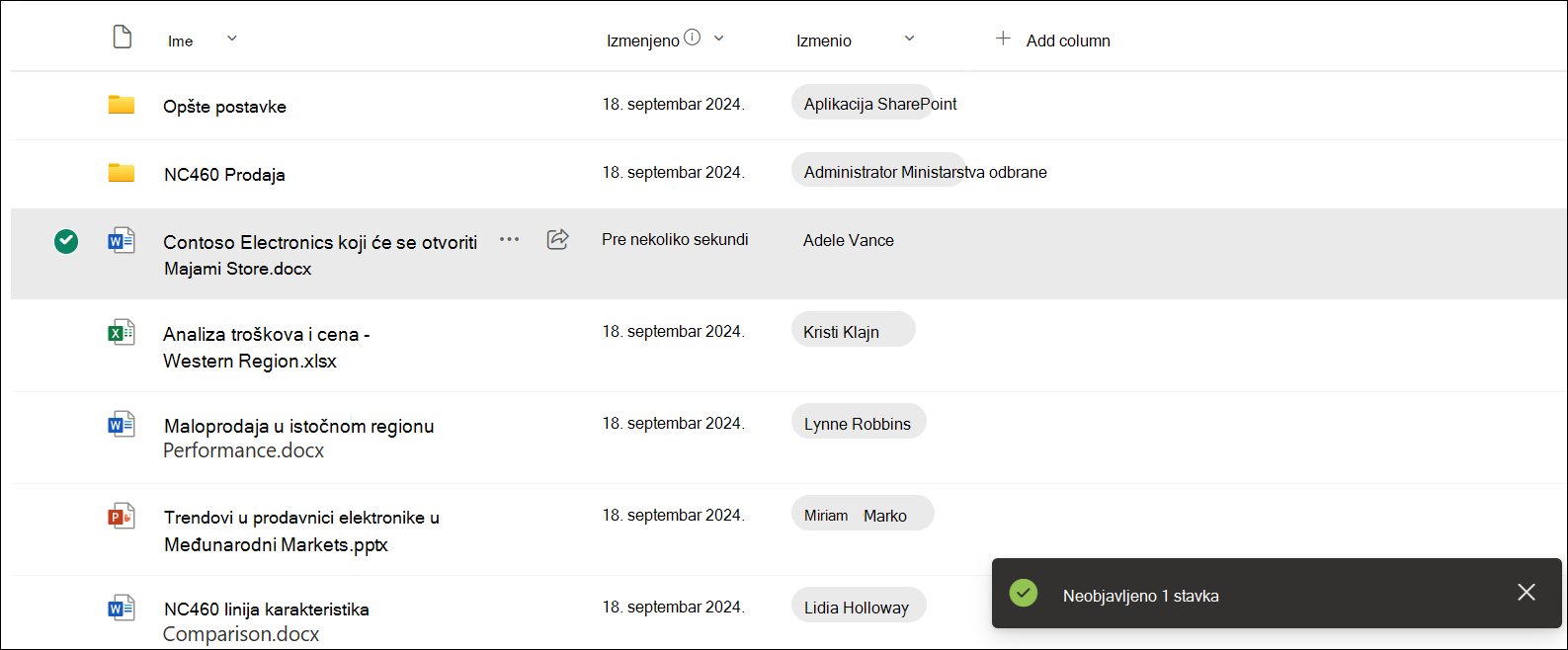This screenshot has width=1568, height=650.
Task: Dismiss the Neobjavljeno 1 stavka notification
Action: [1527, 592]
